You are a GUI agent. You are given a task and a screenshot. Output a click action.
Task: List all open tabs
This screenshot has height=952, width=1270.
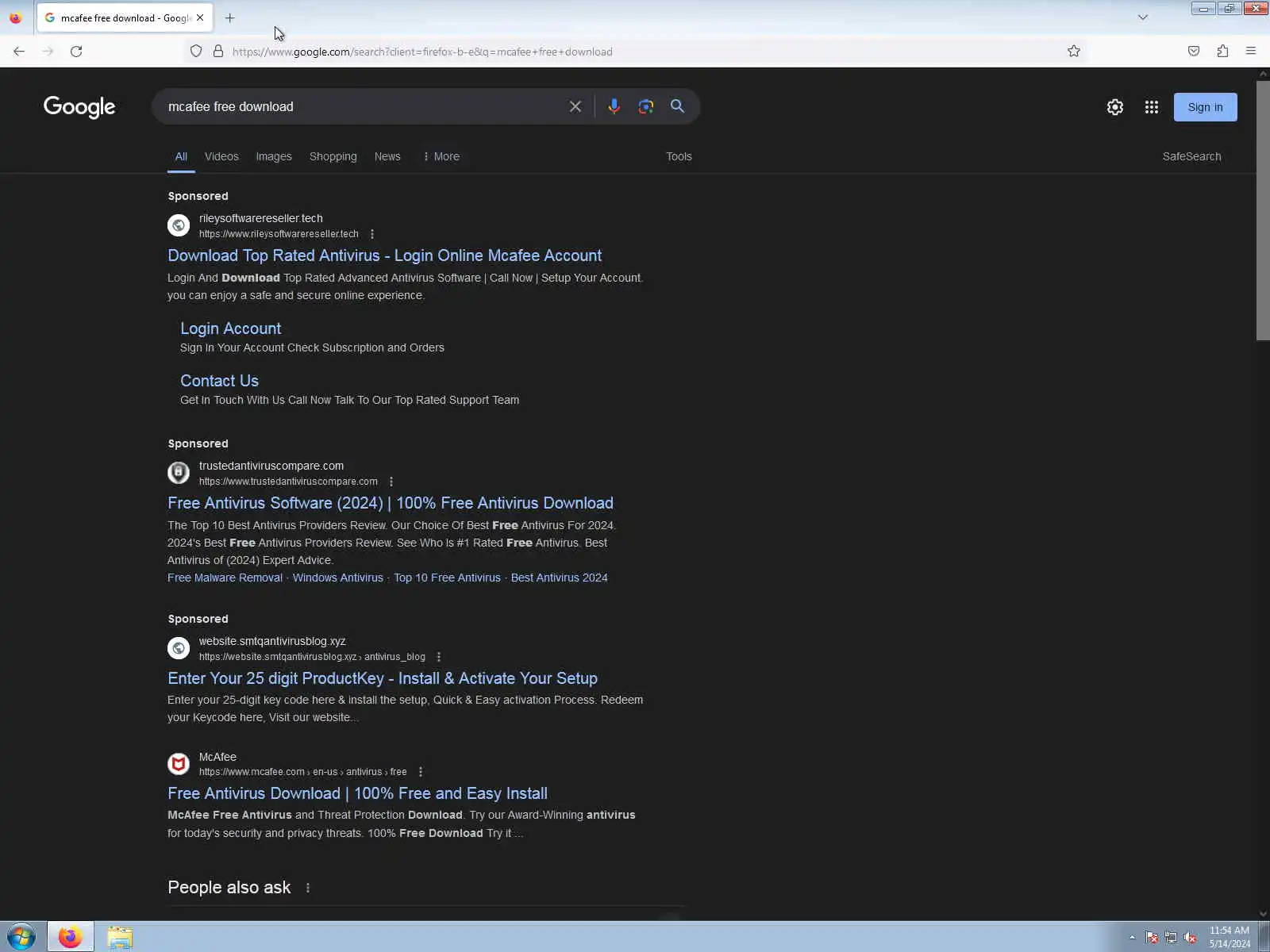(x=1143, y=17)
